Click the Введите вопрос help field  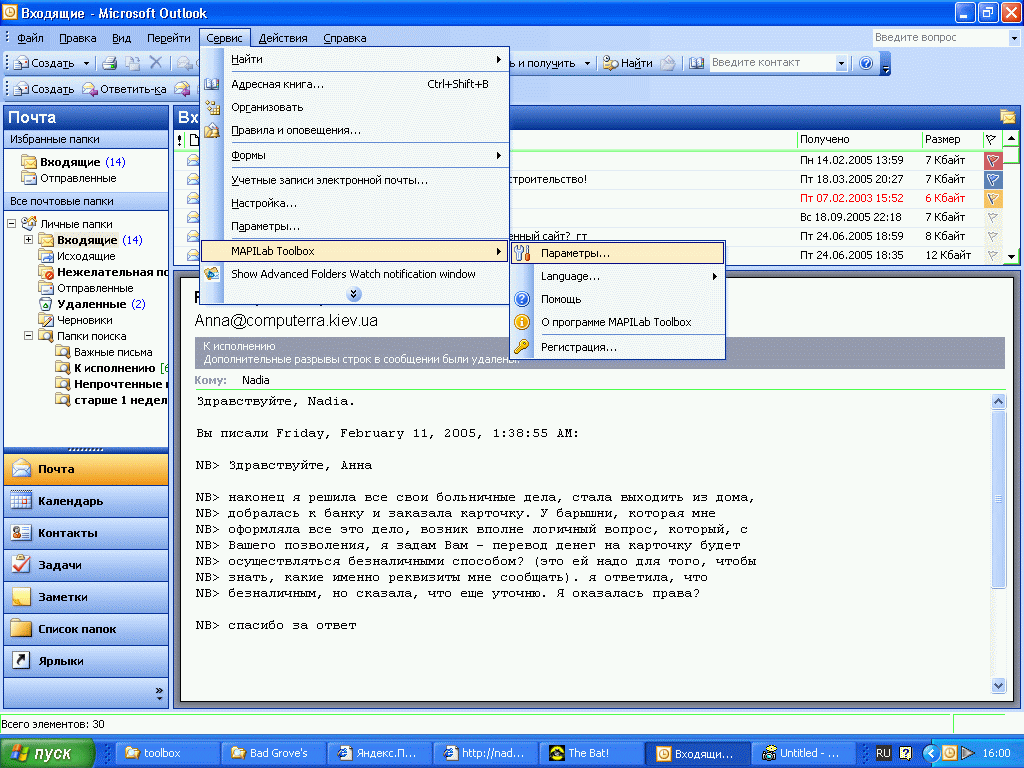pos(940,37)
